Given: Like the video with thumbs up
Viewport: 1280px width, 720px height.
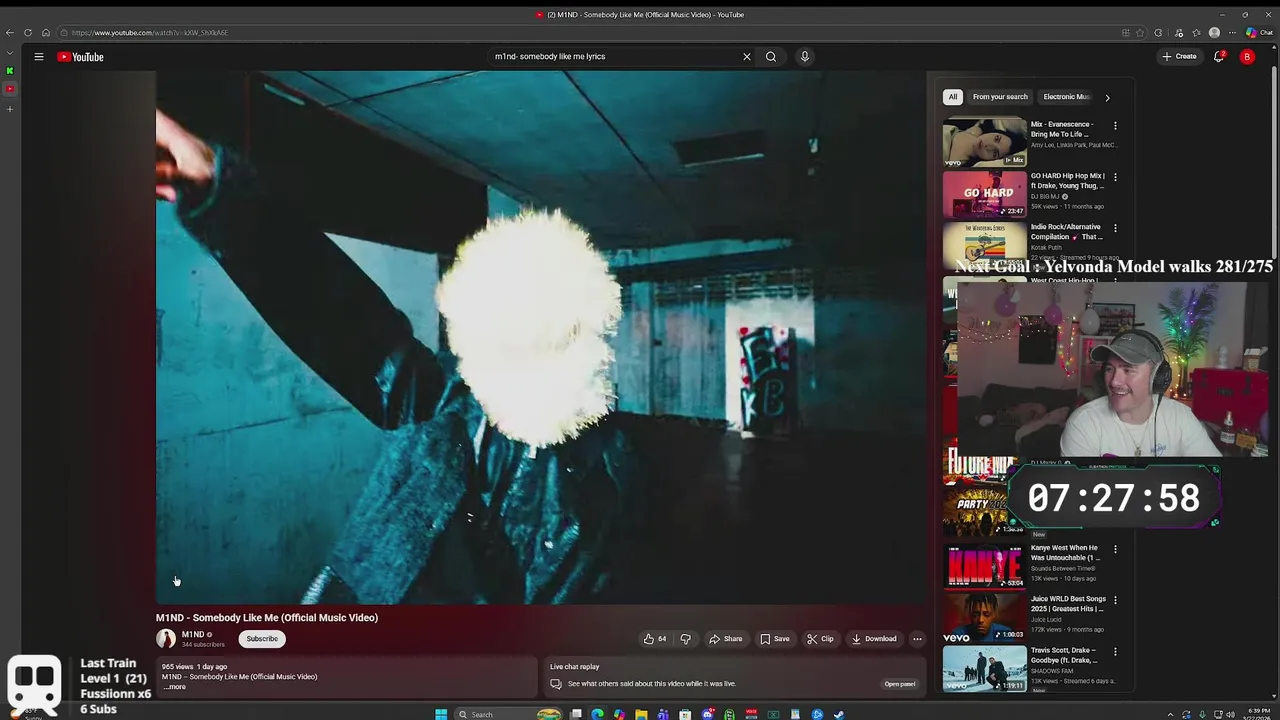Looking at the screenshot, I should coord(654,639).
